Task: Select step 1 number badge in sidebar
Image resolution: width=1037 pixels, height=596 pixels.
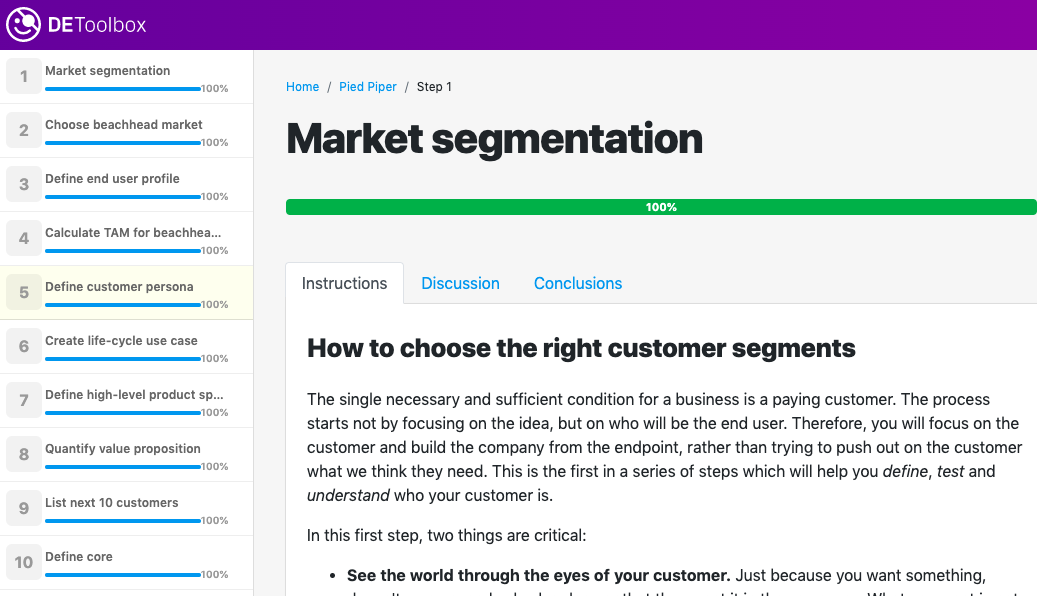Action: tap(24, 77)
